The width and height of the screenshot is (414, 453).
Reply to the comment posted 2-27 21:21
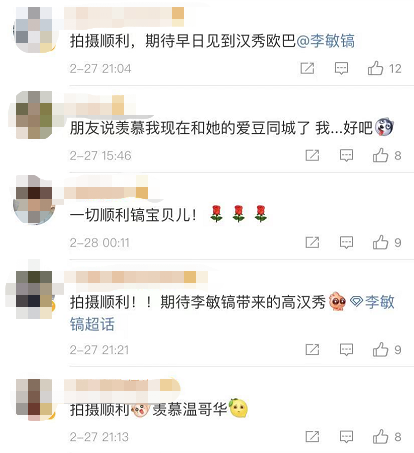click(346, 349)
